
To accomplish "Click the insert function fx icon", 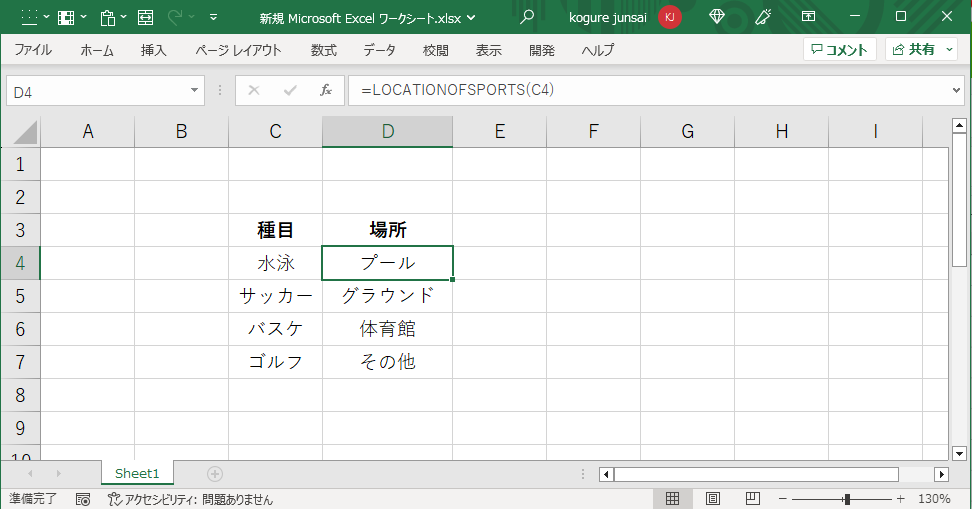I will click(325, 91).
